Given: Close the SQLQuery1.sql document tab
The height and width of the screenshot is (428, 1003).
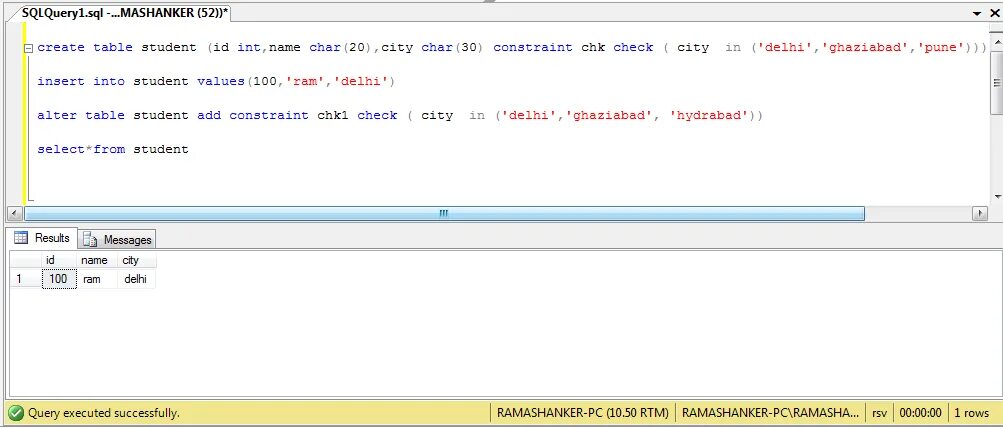Looking at the screenshot, I should [995, 13].
